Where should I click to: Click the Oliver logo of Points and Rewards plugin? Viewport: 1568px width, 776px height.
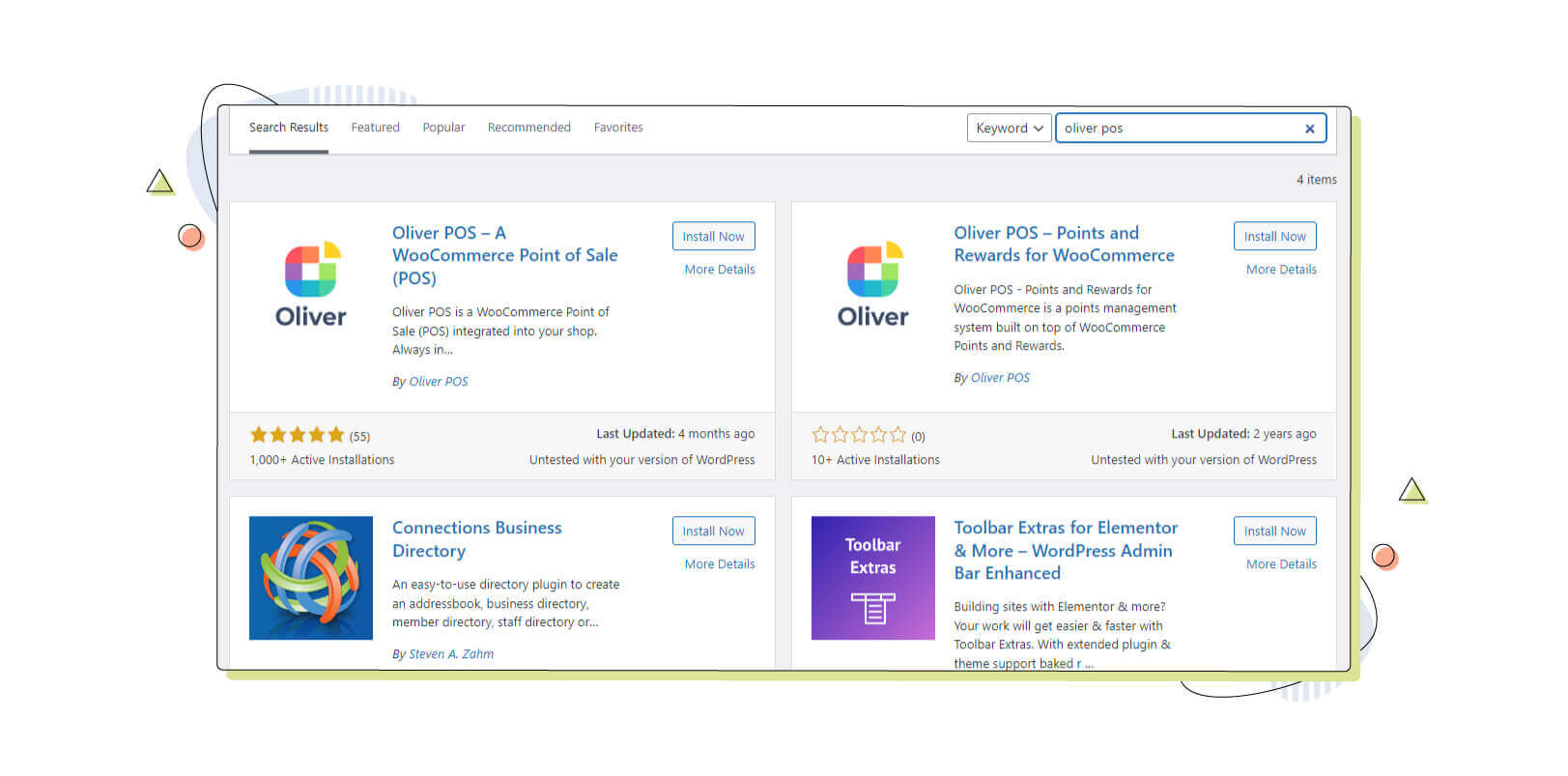click(872, 284)
